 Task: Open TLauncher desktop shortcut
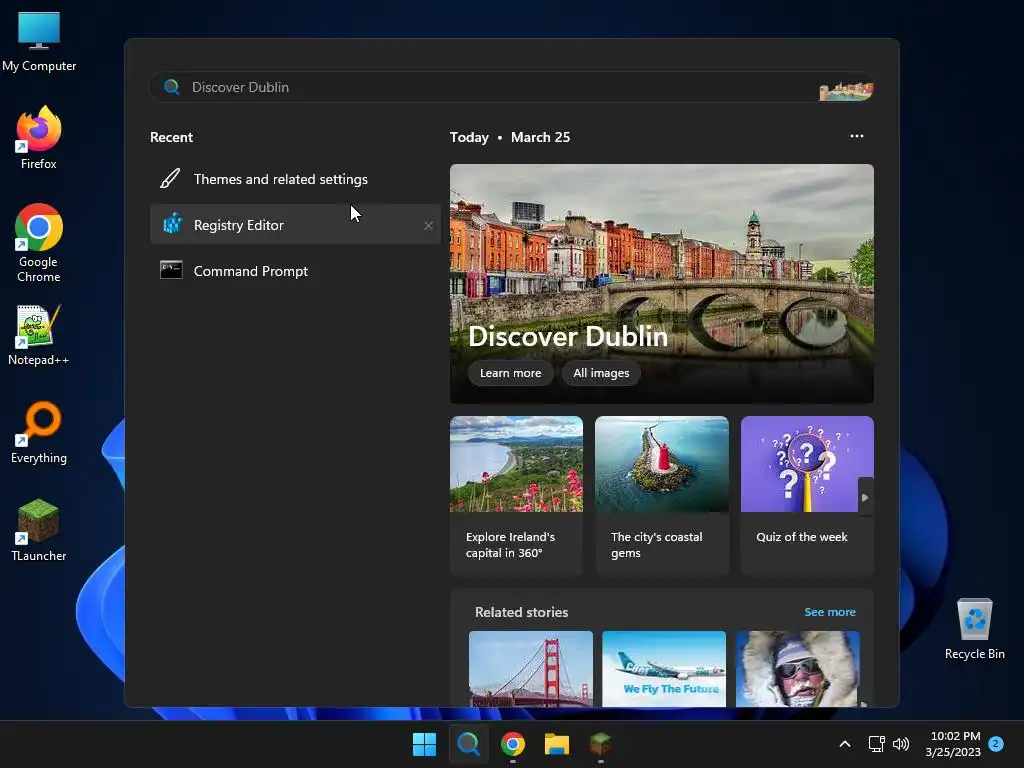[x=39, y=530]
